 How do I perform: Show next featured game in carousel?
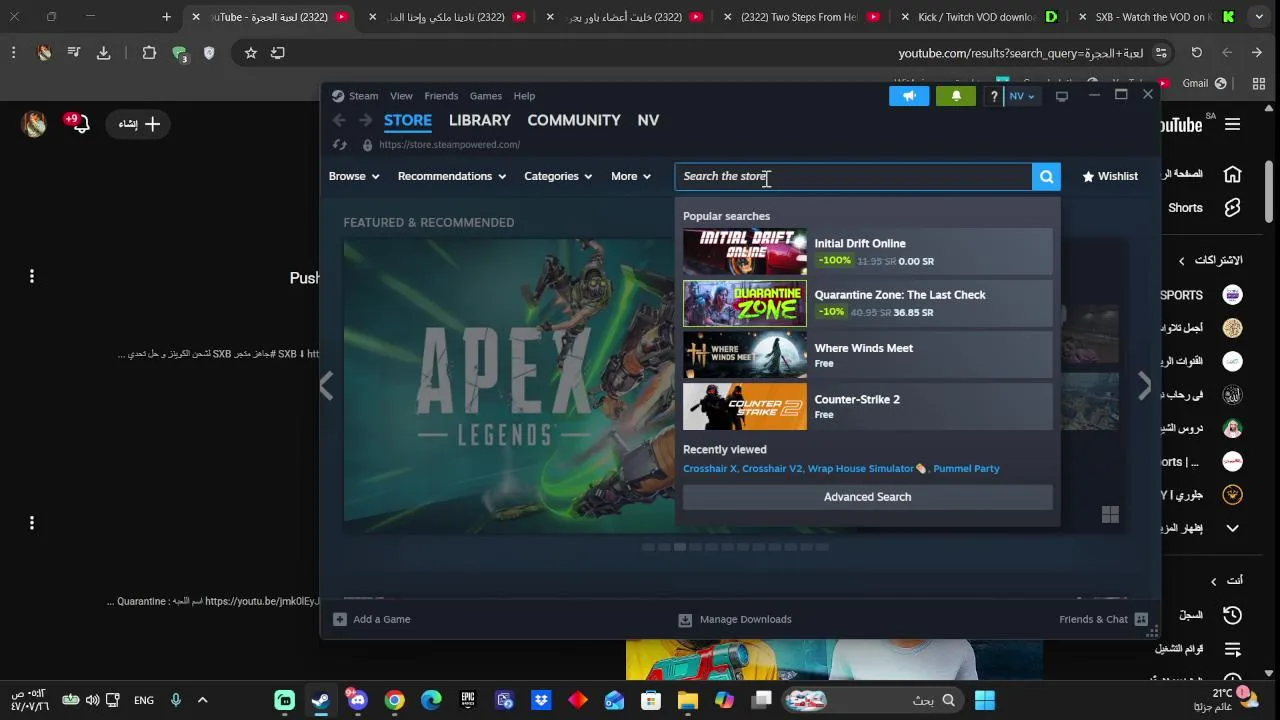(x=1144, y=386)
